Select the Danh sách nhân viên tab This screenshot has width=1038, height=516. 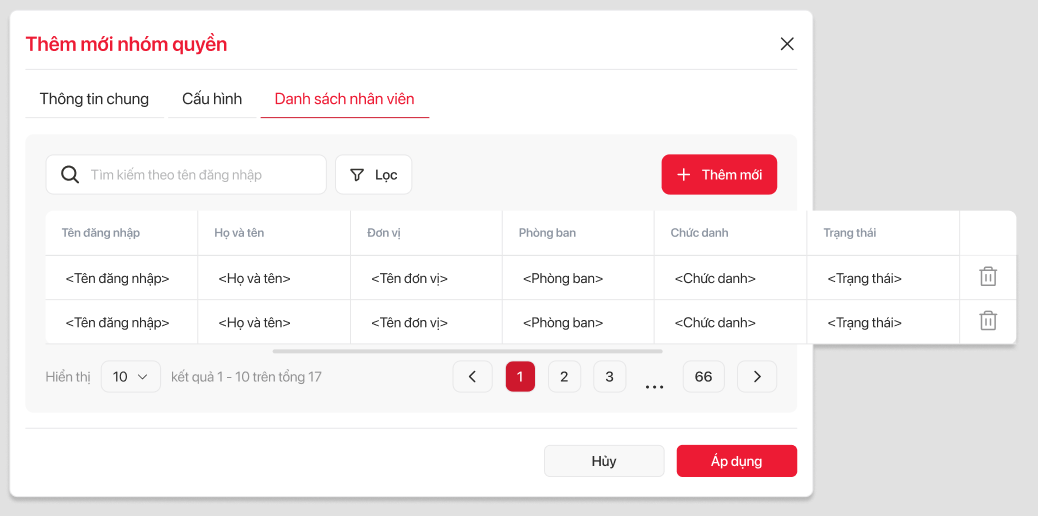click(x=344, y=99)
